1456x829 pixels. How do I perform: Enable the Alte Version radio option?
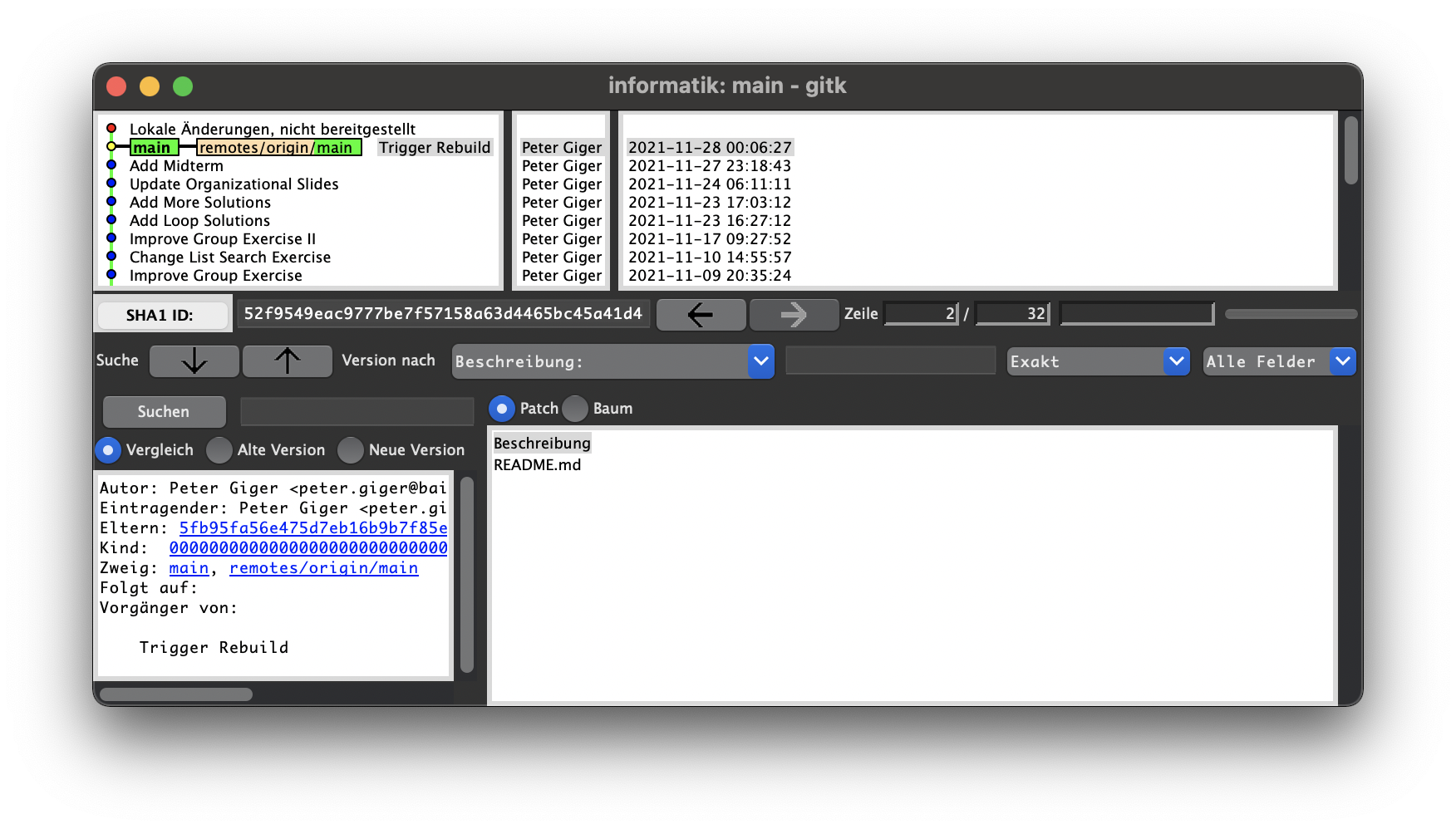[219, 450]
